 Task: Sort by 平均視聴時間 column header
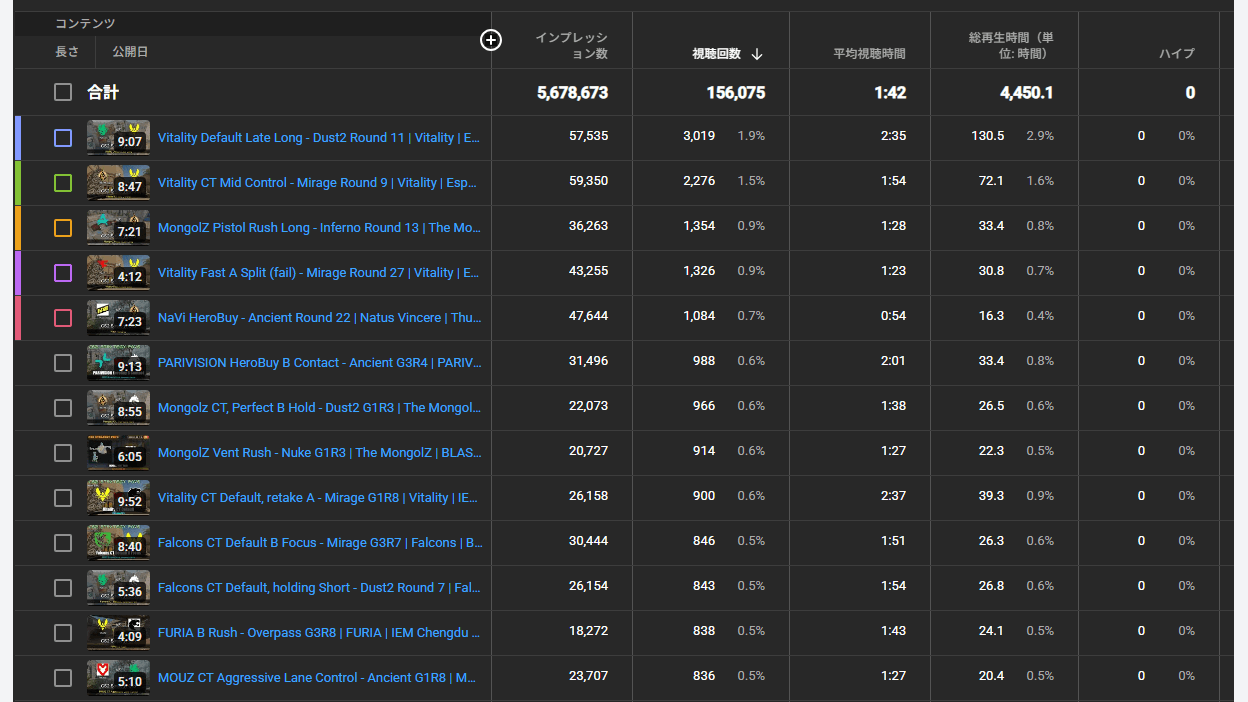869,54
